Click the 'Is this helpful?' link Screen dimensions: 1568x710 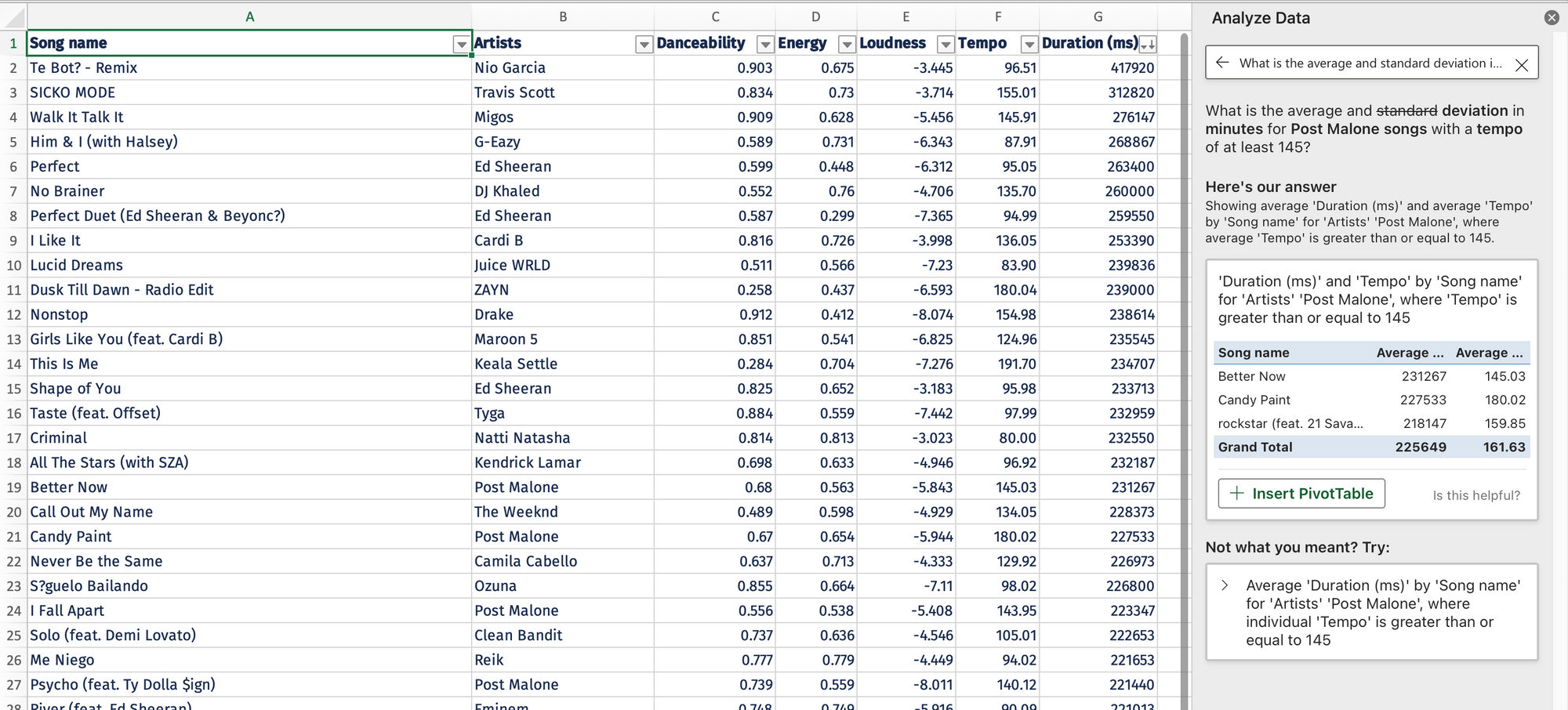click(1476, 495)
